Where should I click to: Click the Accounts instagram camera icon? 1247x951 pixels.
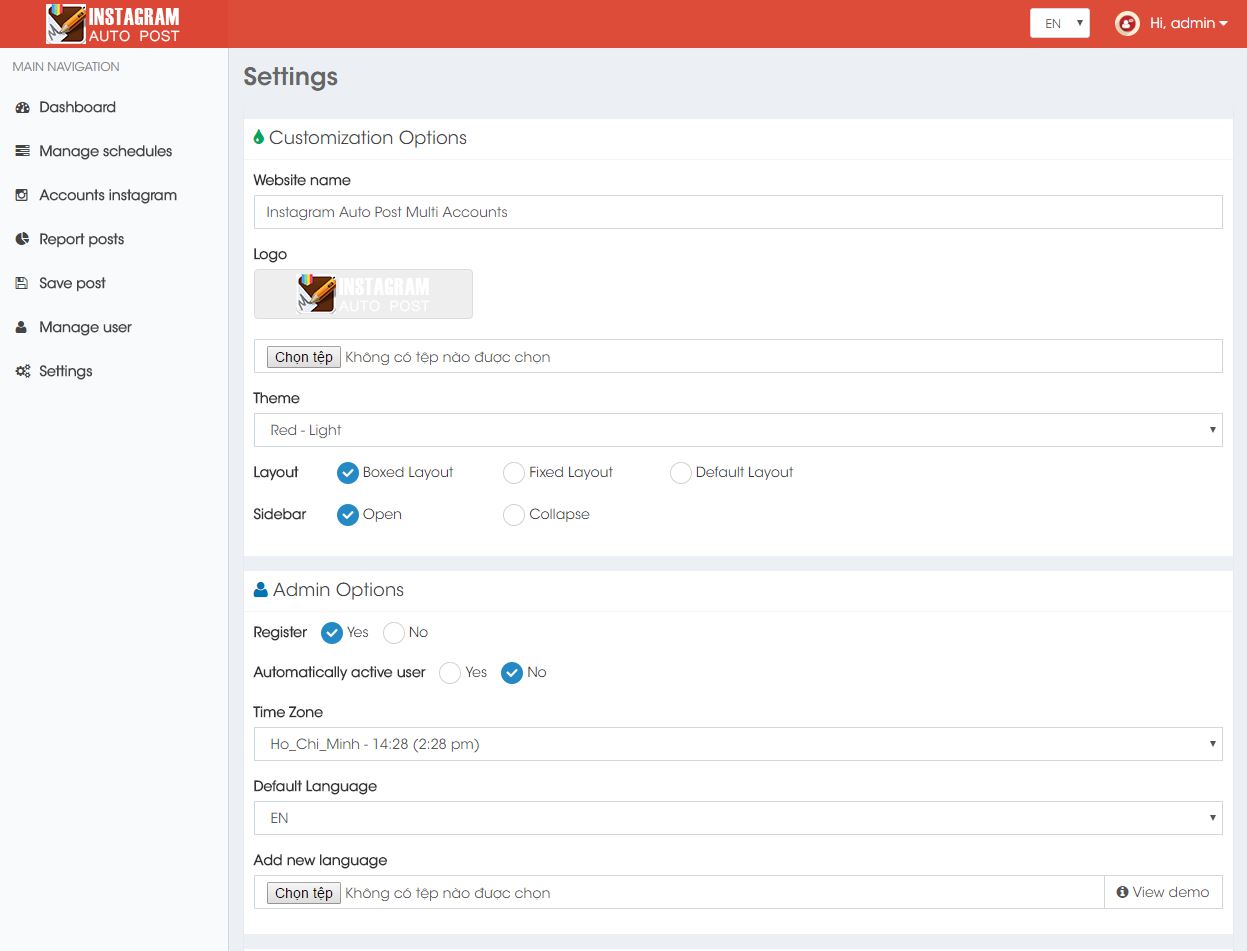(x=22, y=195)
